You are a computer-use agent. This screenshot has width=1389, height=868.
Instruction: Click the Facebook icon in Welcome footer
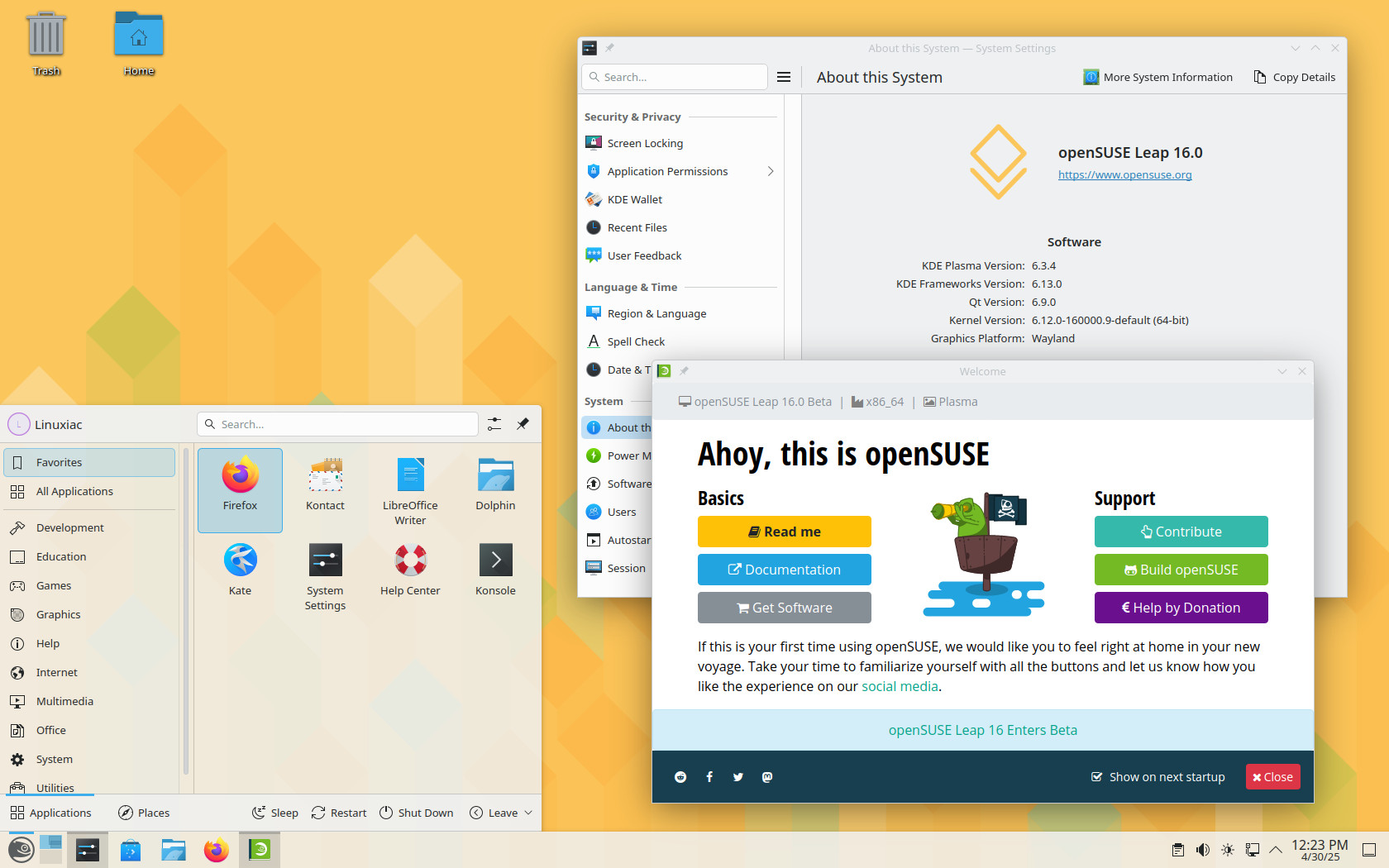click(709, 777)
